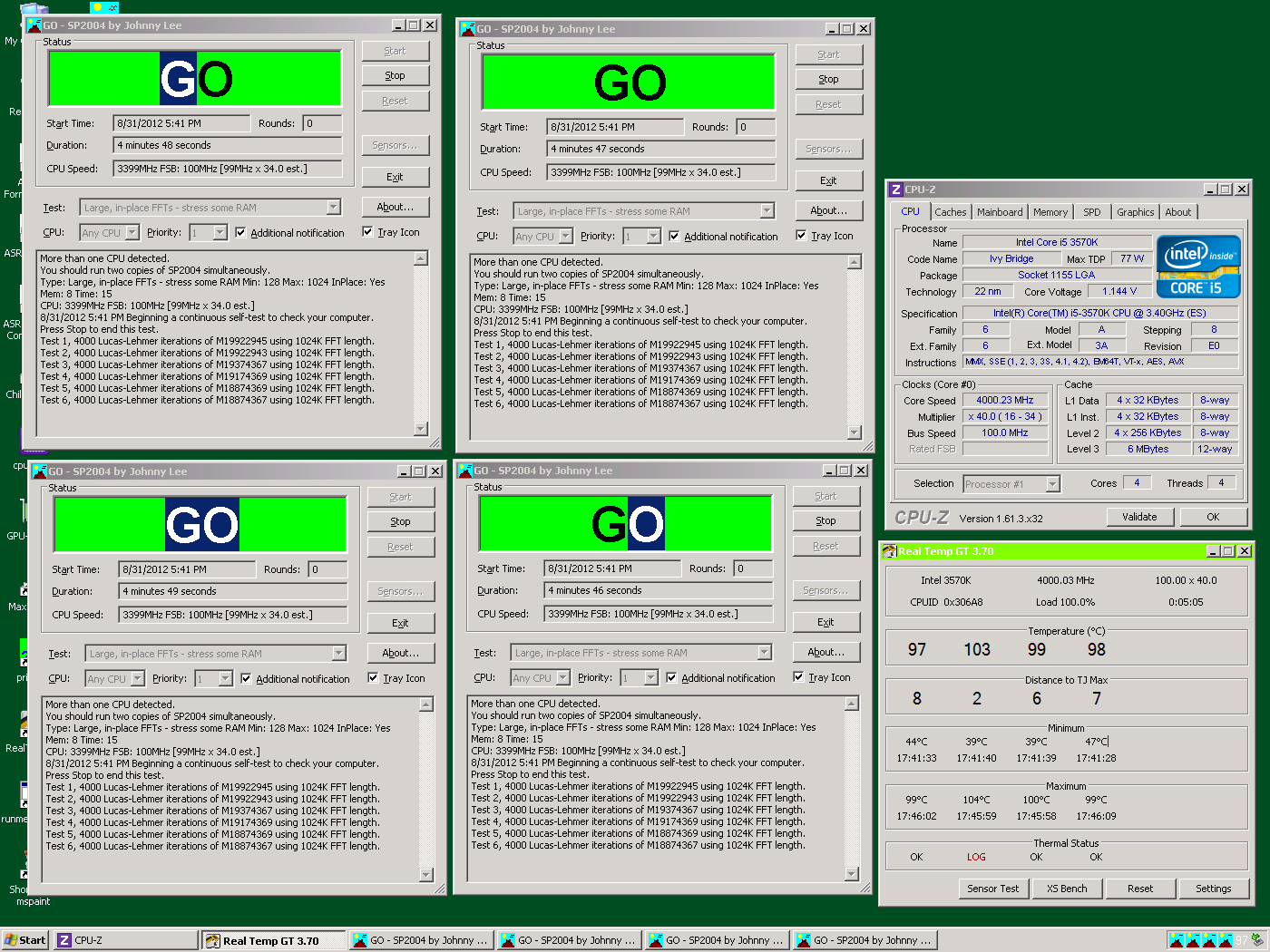The height and width of the screenshot is (952, 1270).
Task: Switch to the Graphics tab in CPU-Z
Action: pos(1136,212)
